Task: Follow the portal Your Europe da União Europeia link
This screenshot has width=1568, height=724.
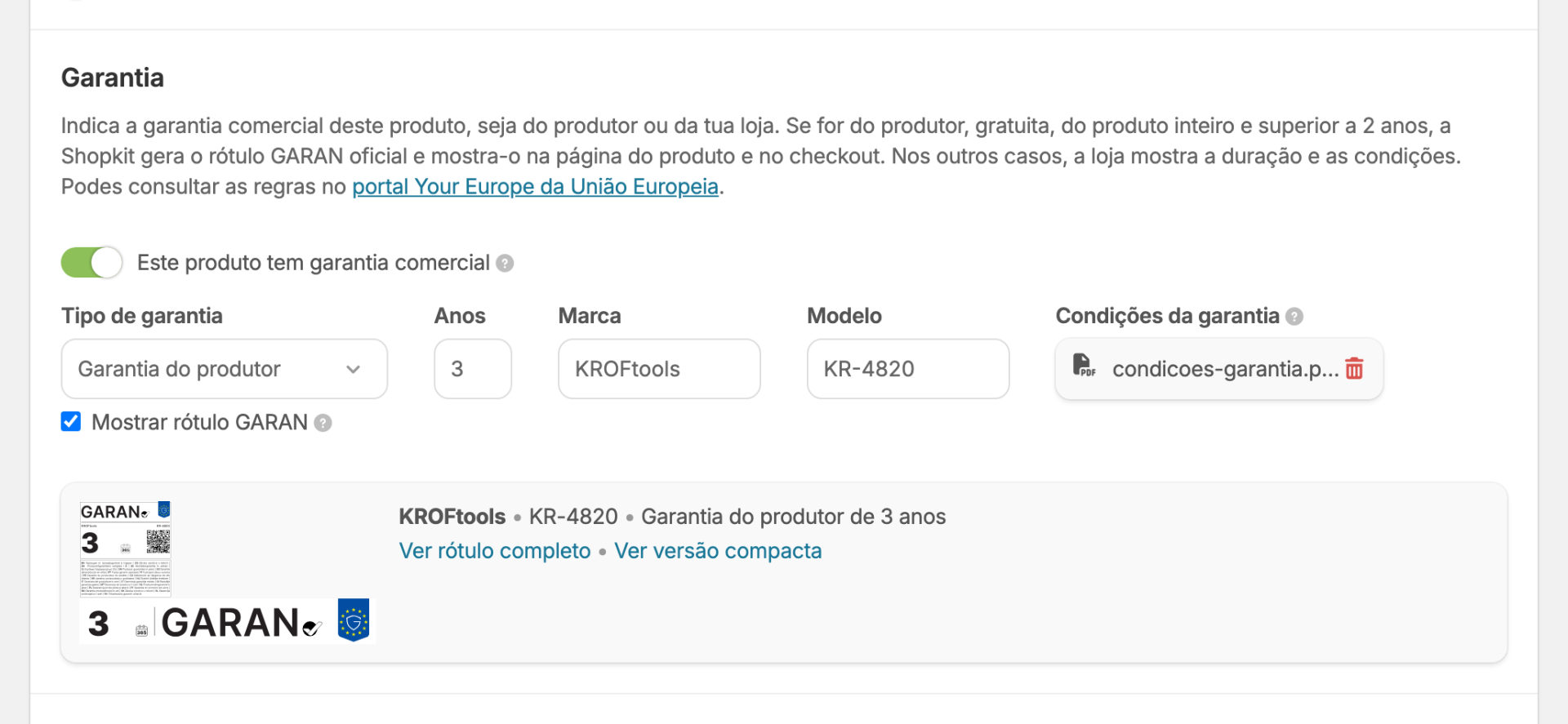Action: 535,187
